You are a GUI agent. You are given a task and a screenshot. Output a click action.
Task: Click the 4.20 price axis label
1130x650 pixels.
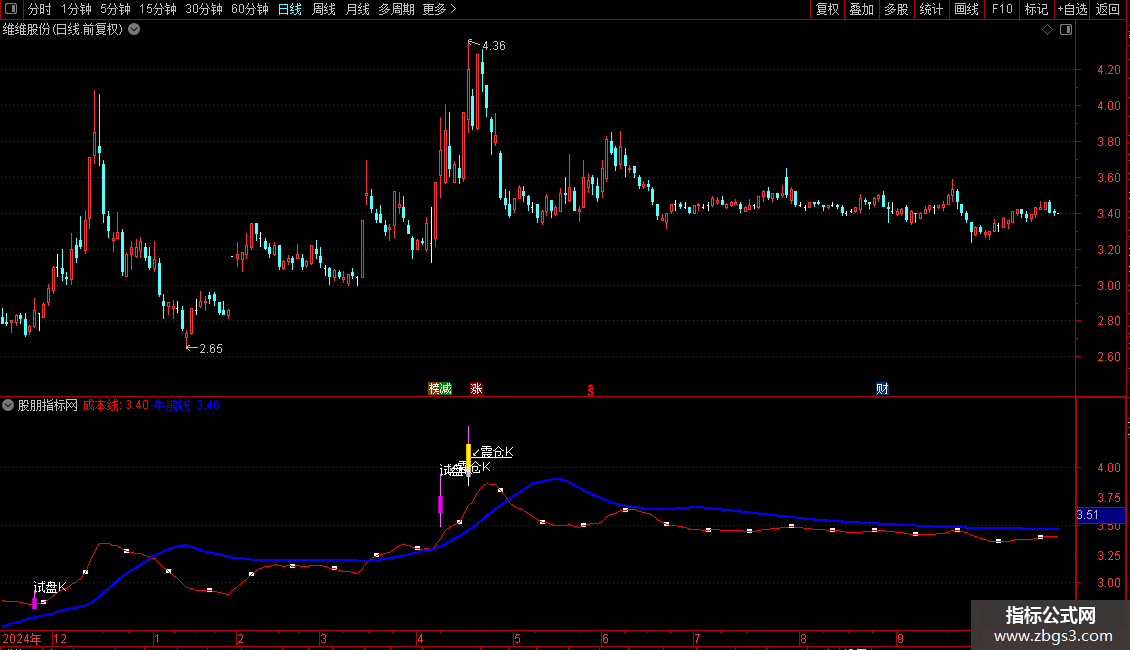(1108, 70)
